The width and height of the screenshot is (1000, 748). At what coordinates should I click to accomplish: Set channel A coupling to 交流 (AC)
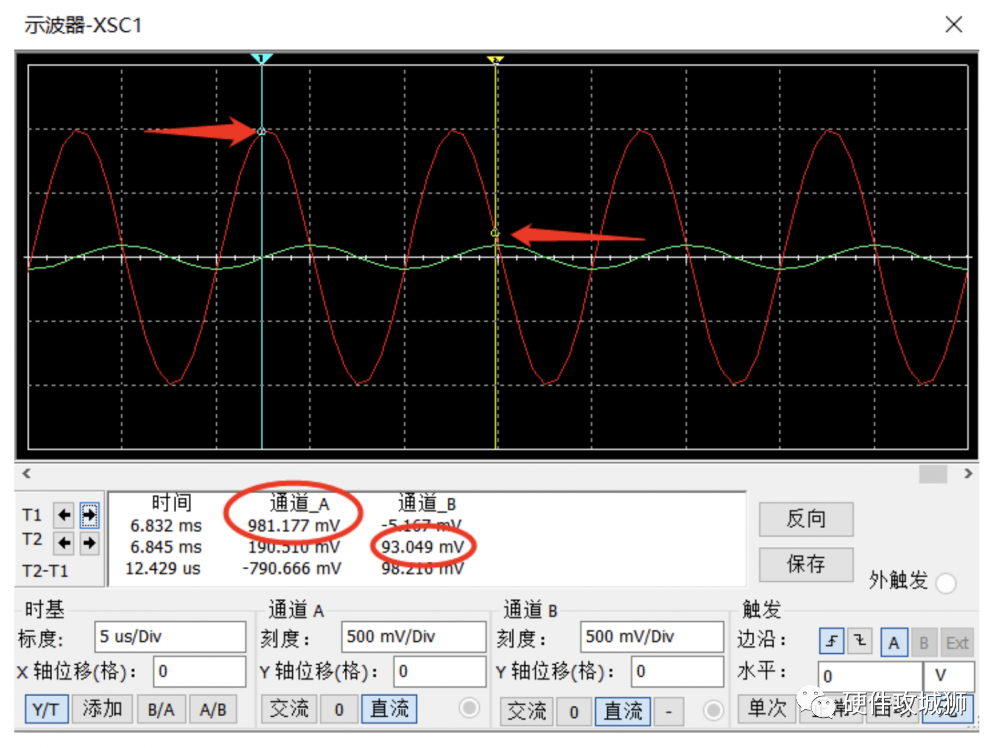coord(289,709)
